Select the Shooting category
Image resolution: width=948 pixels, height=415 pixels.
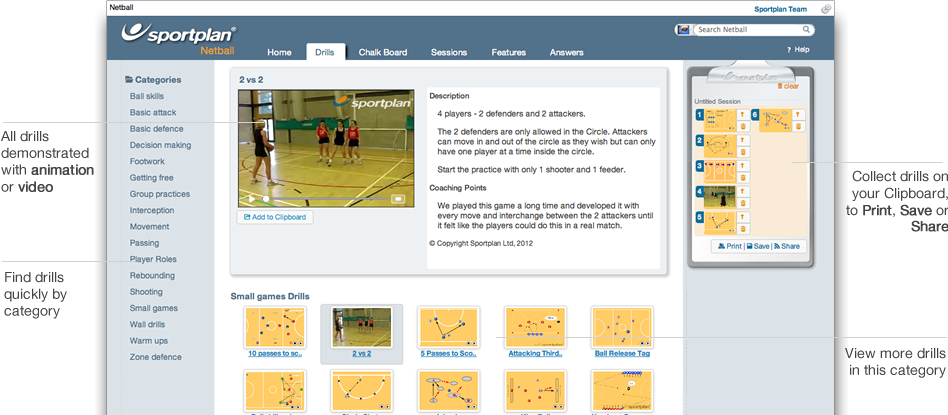(x=146, y=292)
